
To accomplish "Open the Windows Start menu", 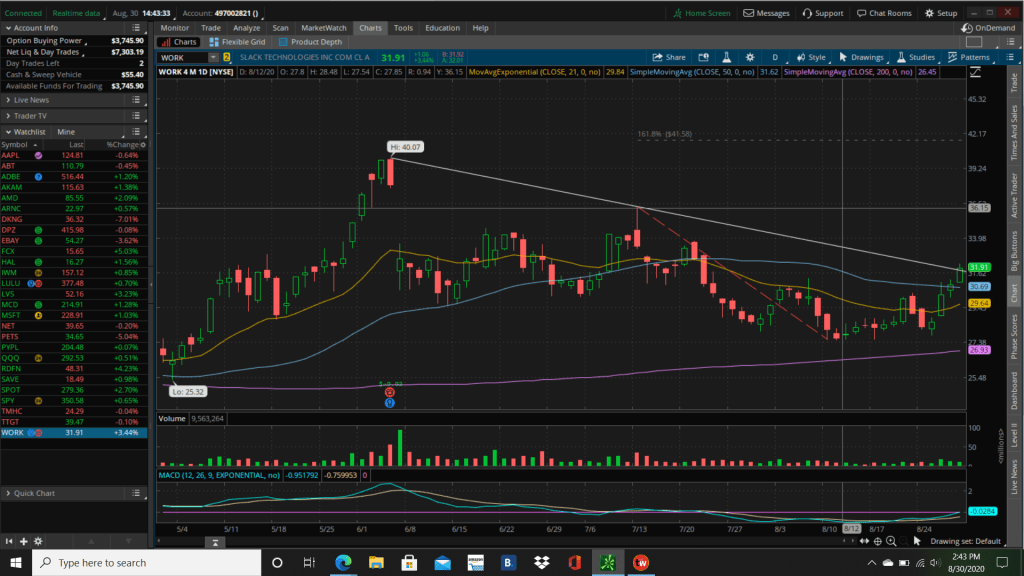I will [x=16, y=562].
